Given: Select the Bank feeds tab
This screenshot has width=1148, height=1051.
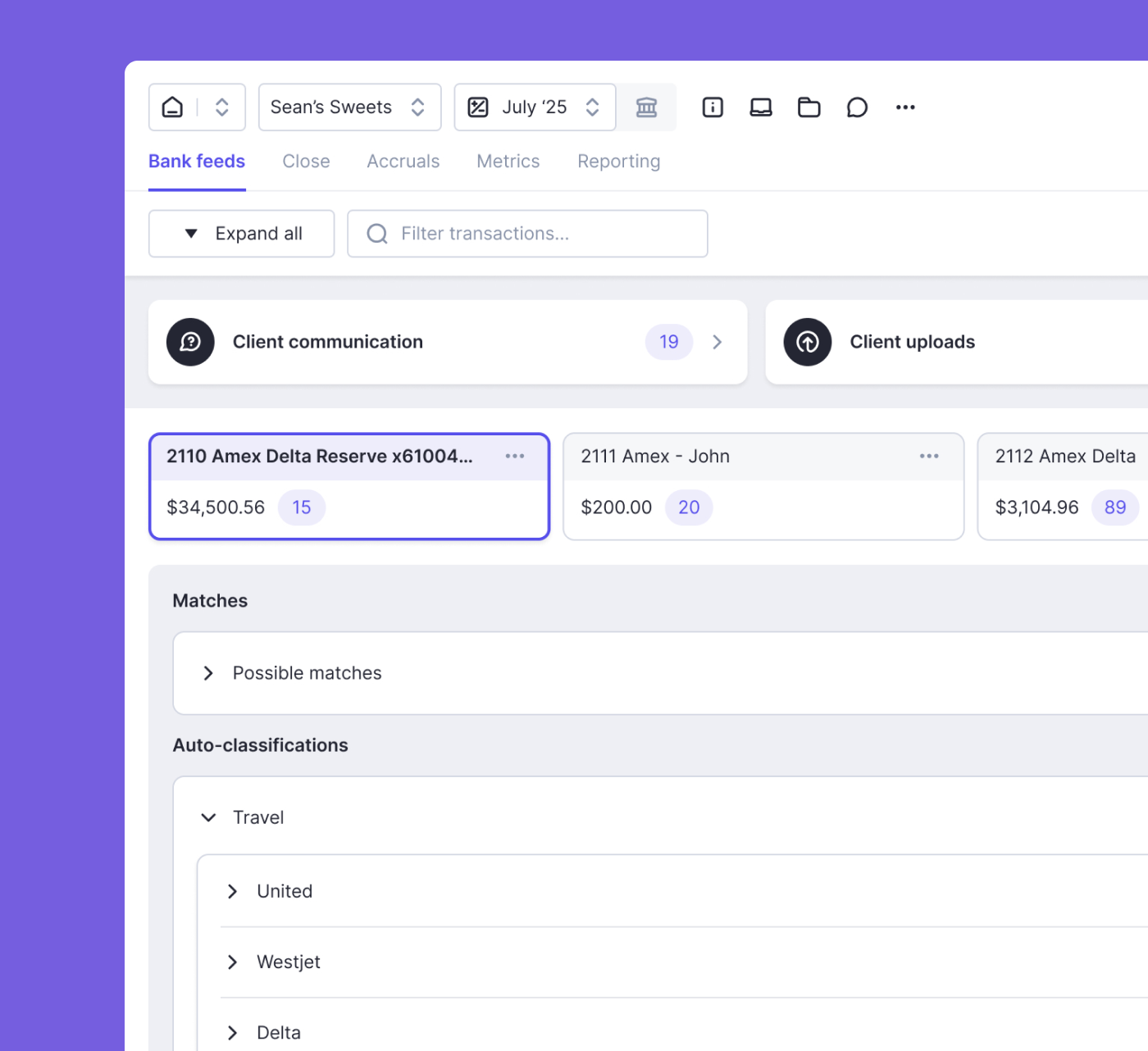Looking at the screenshot, I should click(197, 162).
